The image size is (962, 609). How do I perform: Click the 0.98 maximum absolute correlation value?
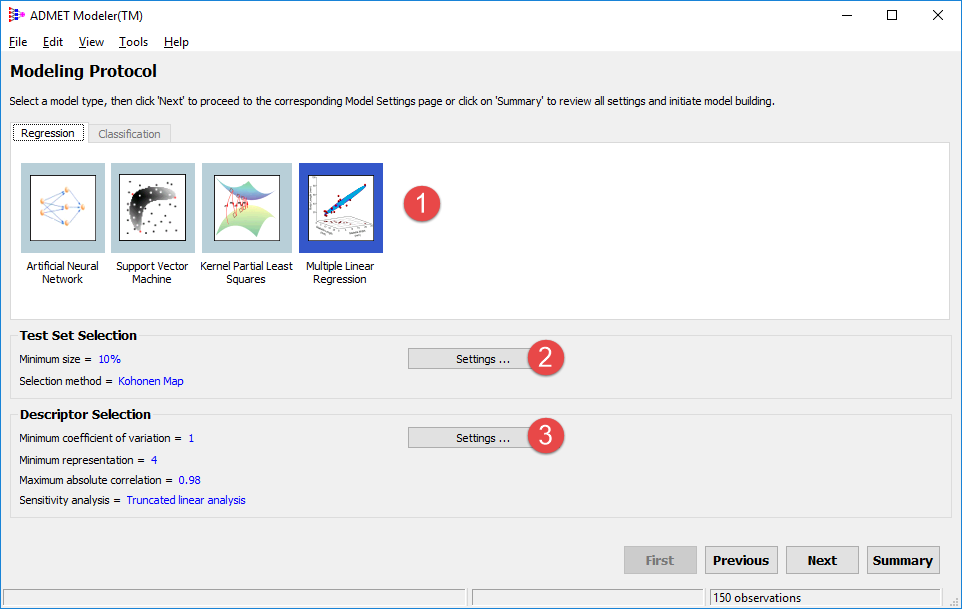tap(190, 480)
